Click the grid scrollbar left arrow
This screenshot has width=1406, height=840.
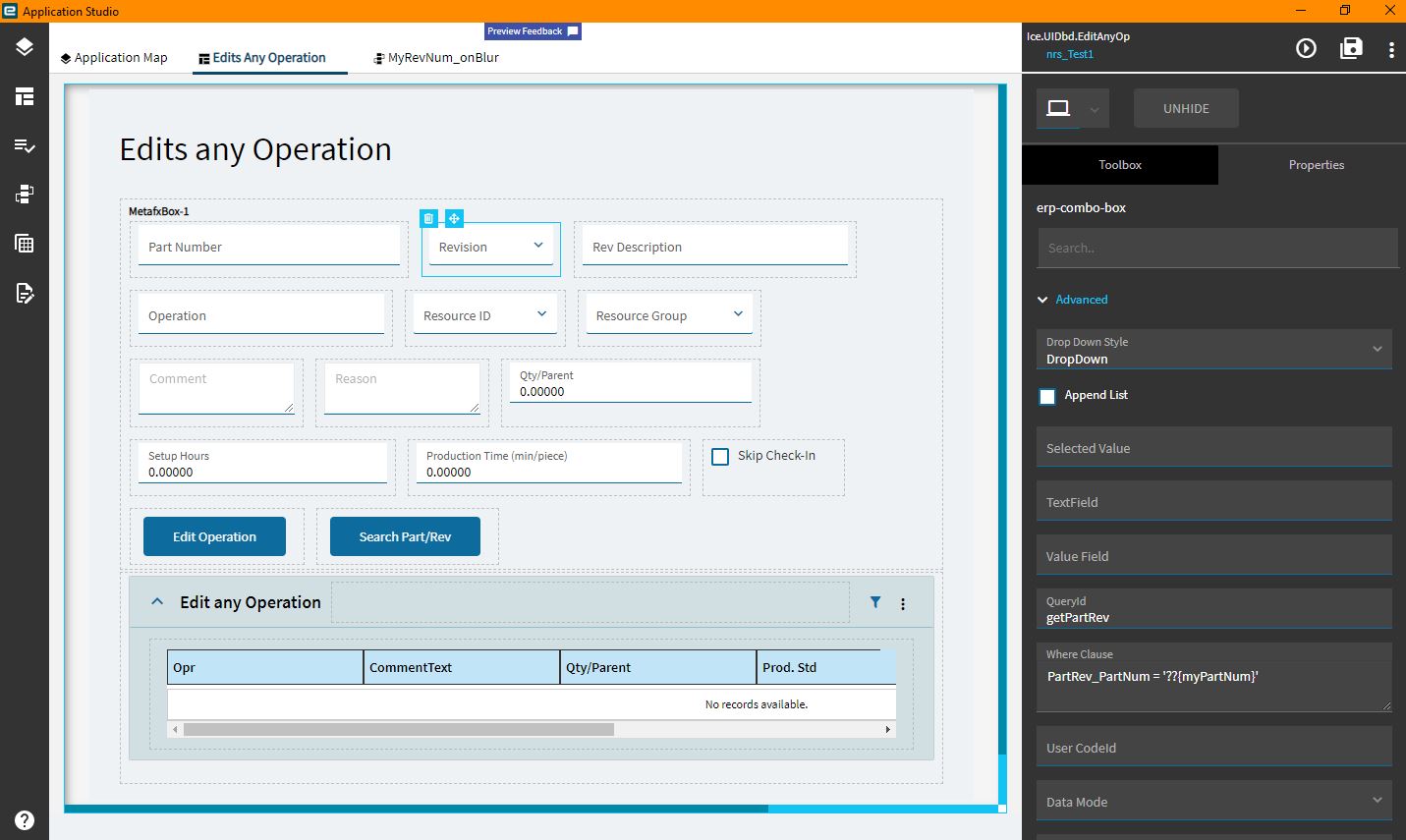pyautogui.click(x=175, y=729)
